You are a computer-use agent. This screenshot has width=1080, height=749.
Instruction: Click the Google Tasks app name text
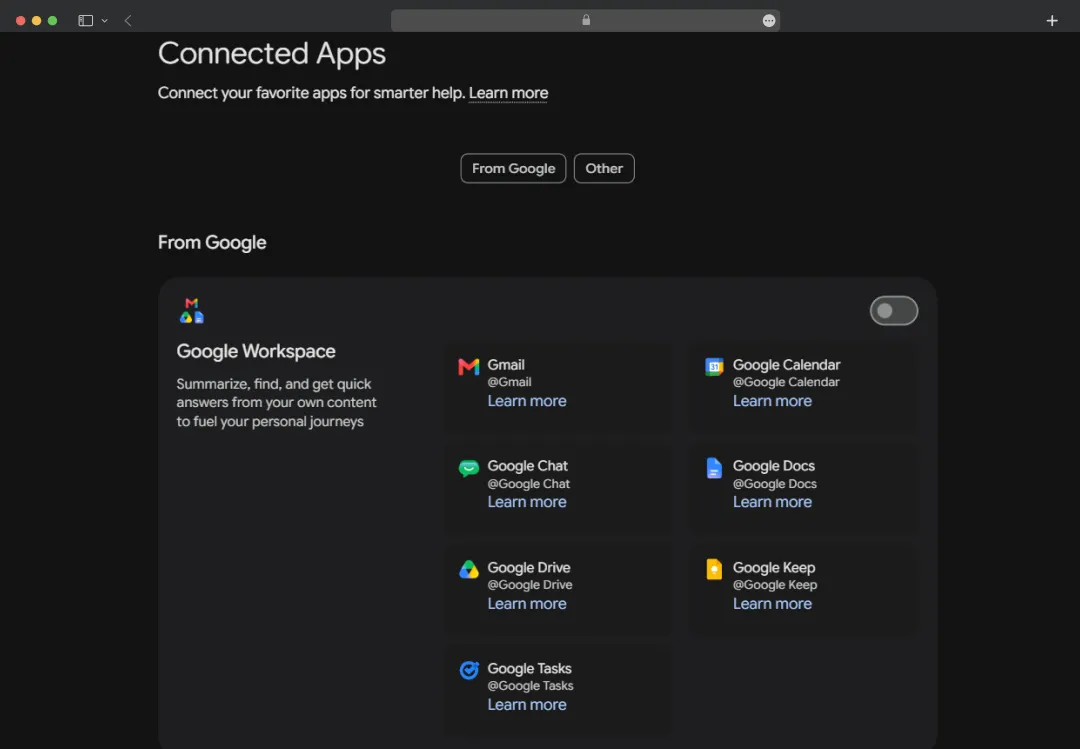pos(530,669)
